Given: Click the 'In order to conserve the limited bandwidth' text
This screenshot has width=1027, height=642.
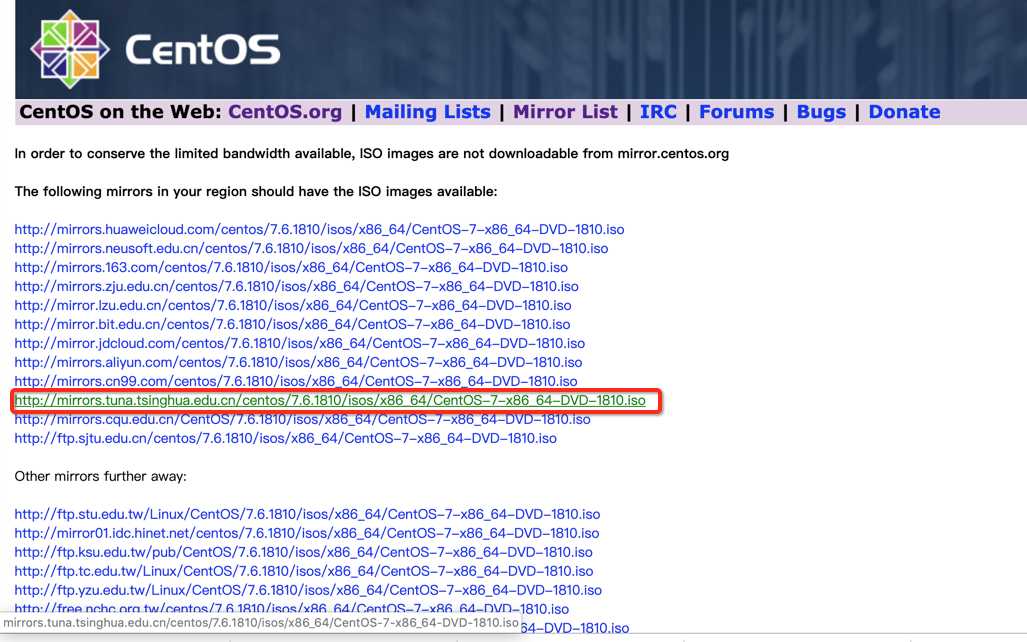Looking at the screenshot, I should [371, 154].
